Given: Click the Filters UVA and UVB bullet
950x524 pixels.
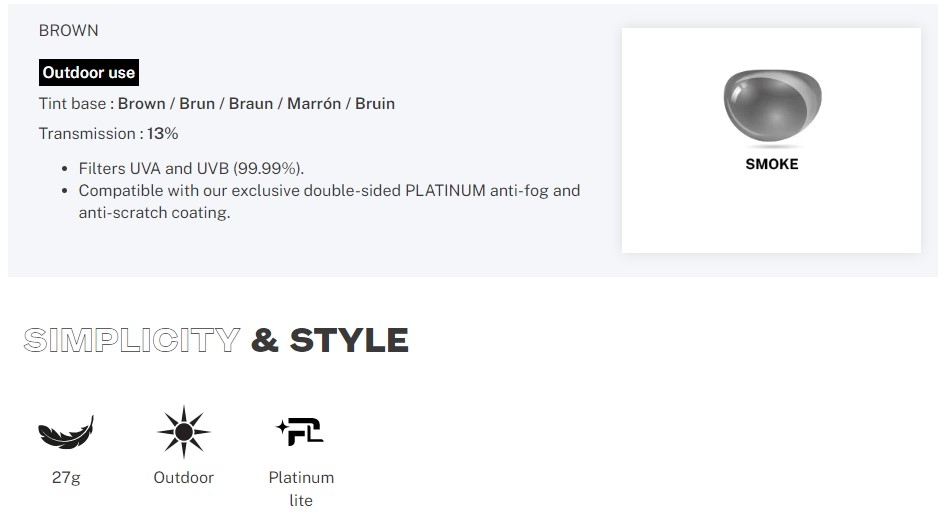Looking at the screenshot, I should point(191,168).
